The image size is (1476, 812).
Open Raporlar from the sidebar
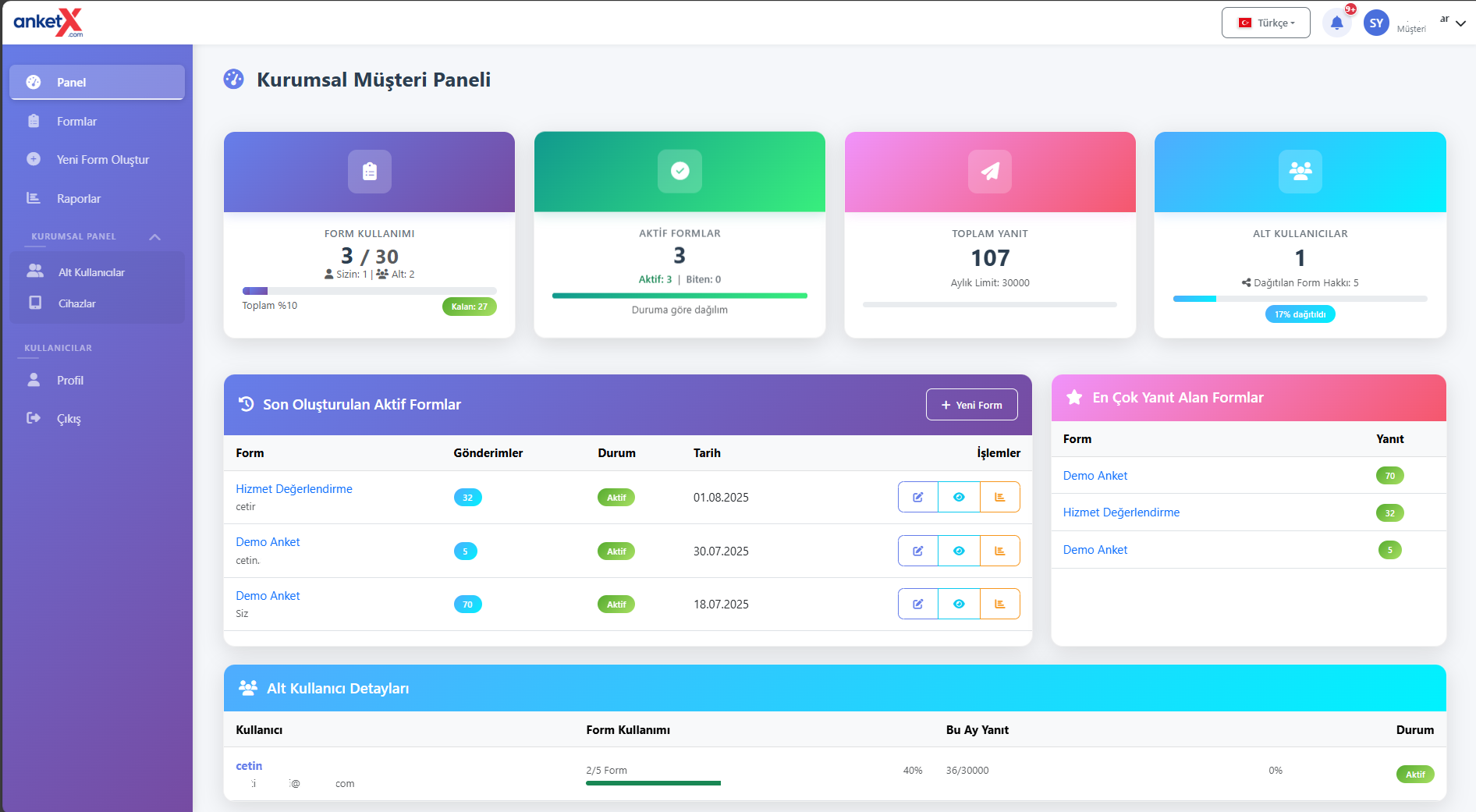pos(78,199)
